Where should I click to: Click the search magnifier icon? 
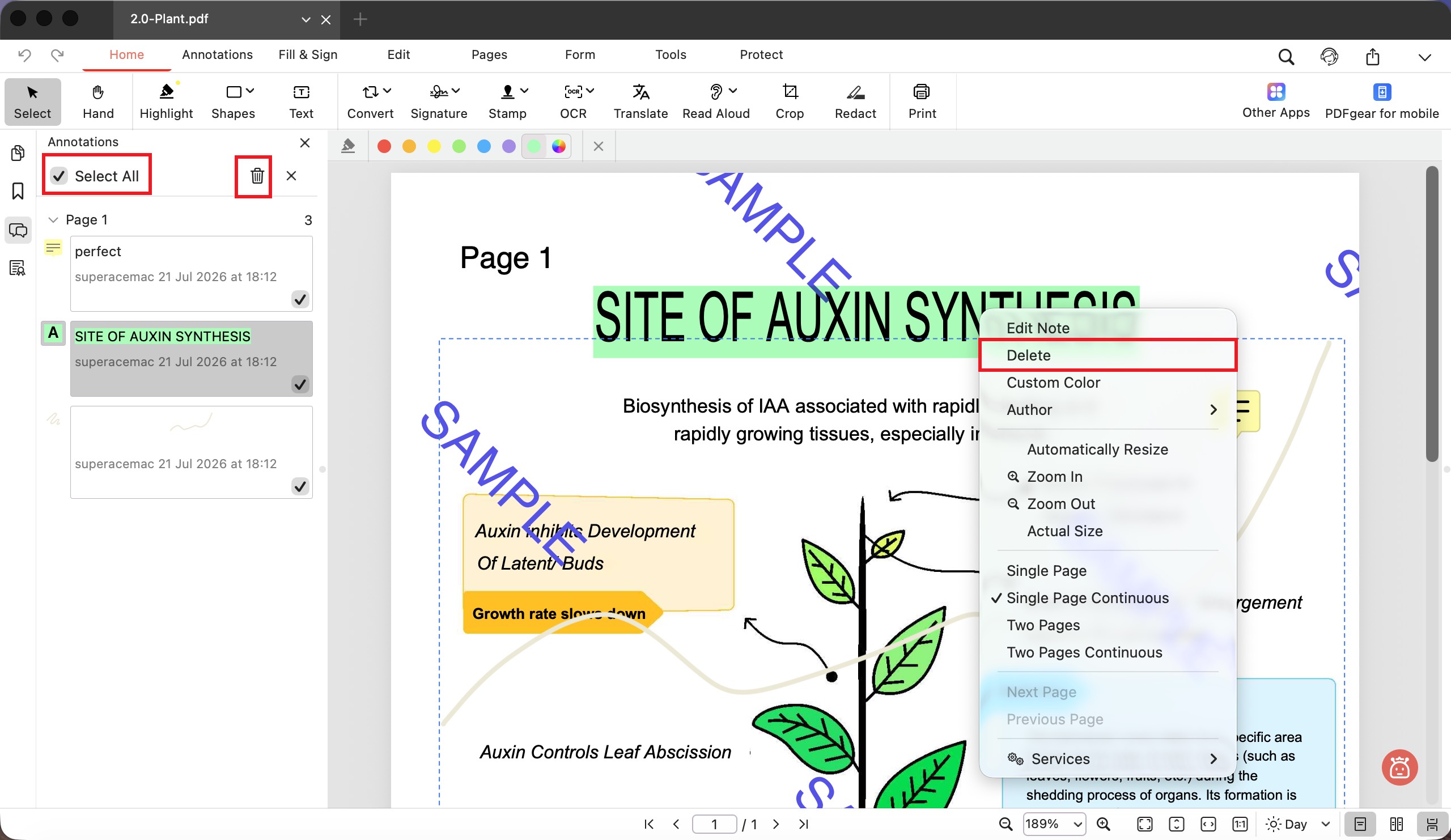click(x=1285, y=57)
